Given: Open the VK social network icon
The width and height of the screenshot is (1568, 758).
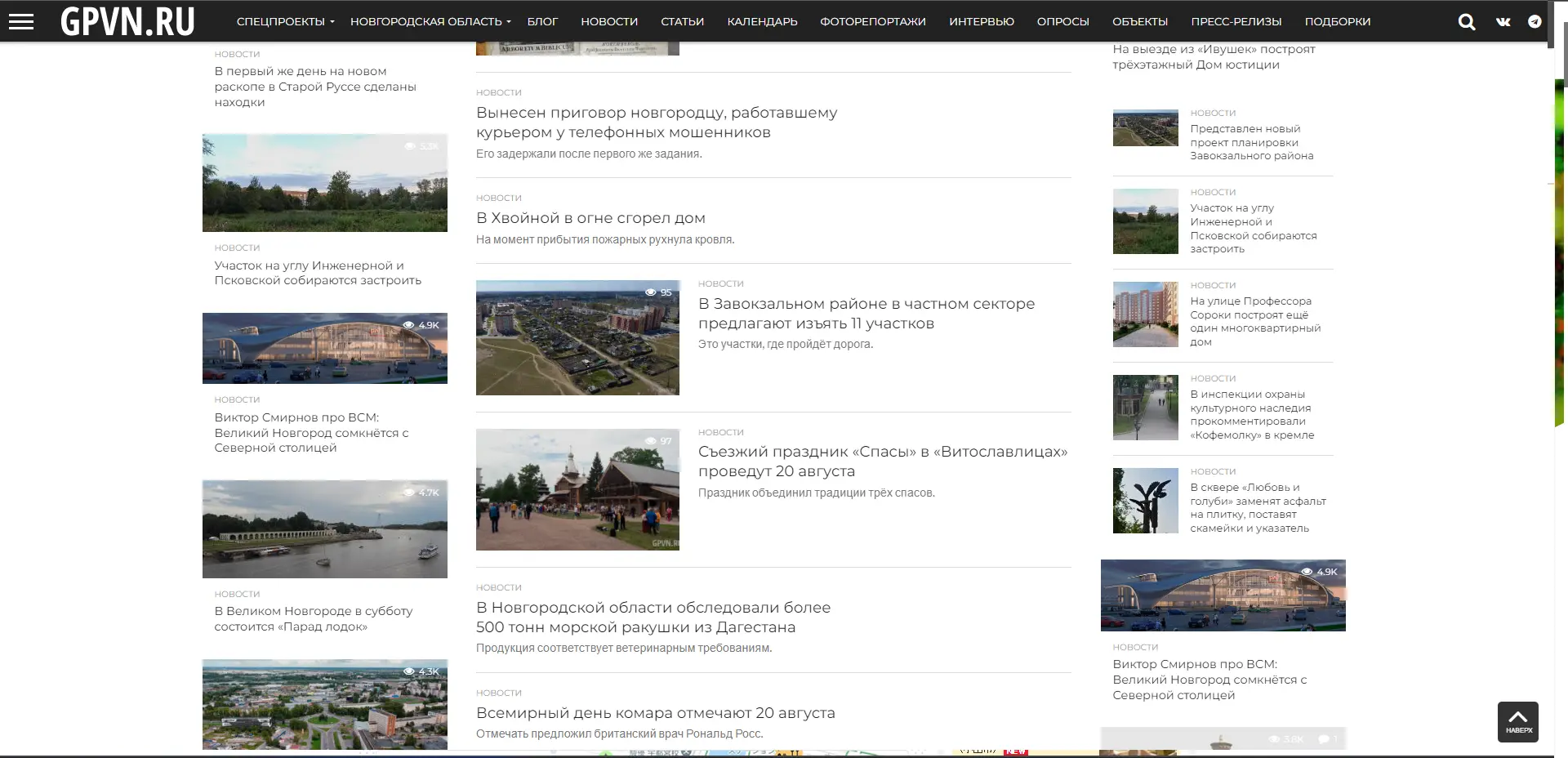Looking at the screenshot, I should click(x=1503, y=22).
